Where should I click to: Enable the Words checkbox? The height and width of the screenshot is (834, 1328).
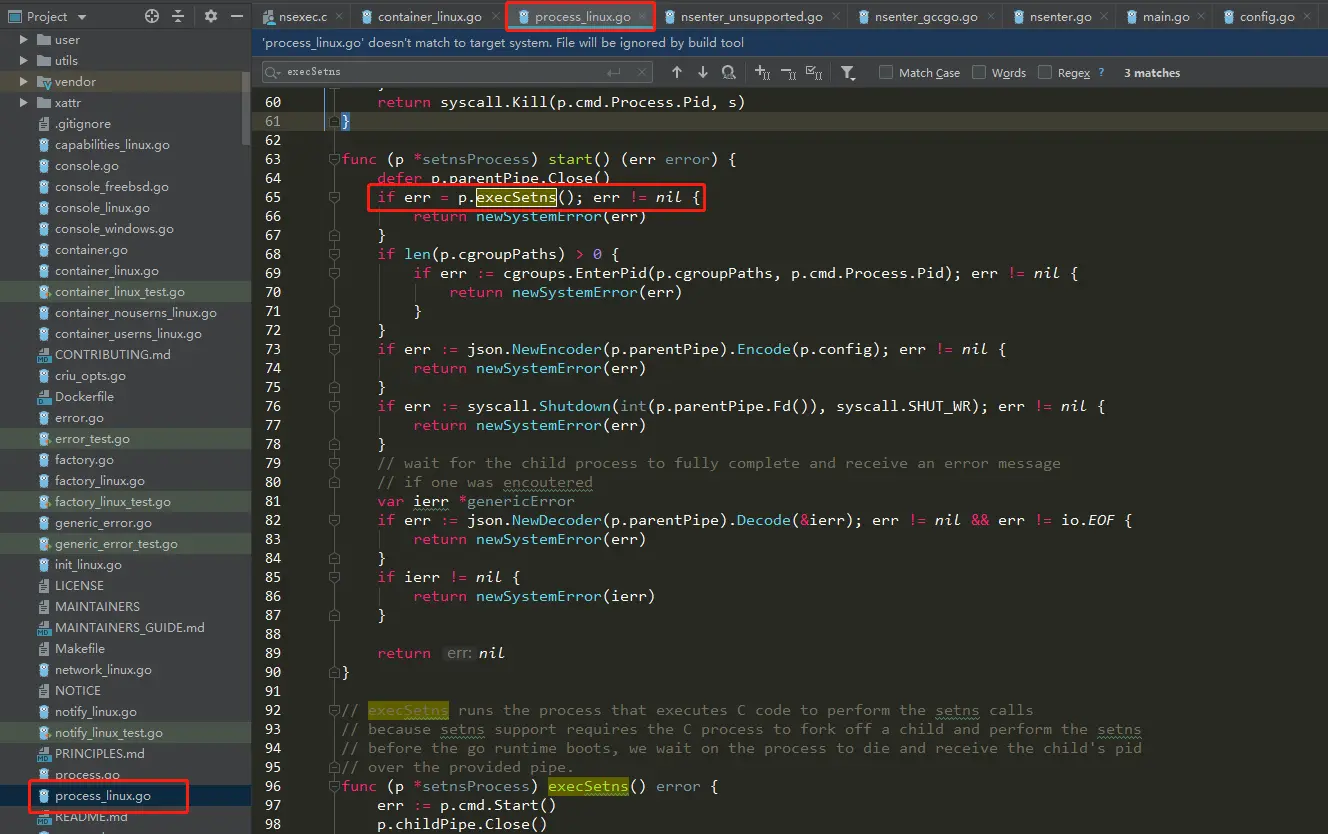click(979, 72)
